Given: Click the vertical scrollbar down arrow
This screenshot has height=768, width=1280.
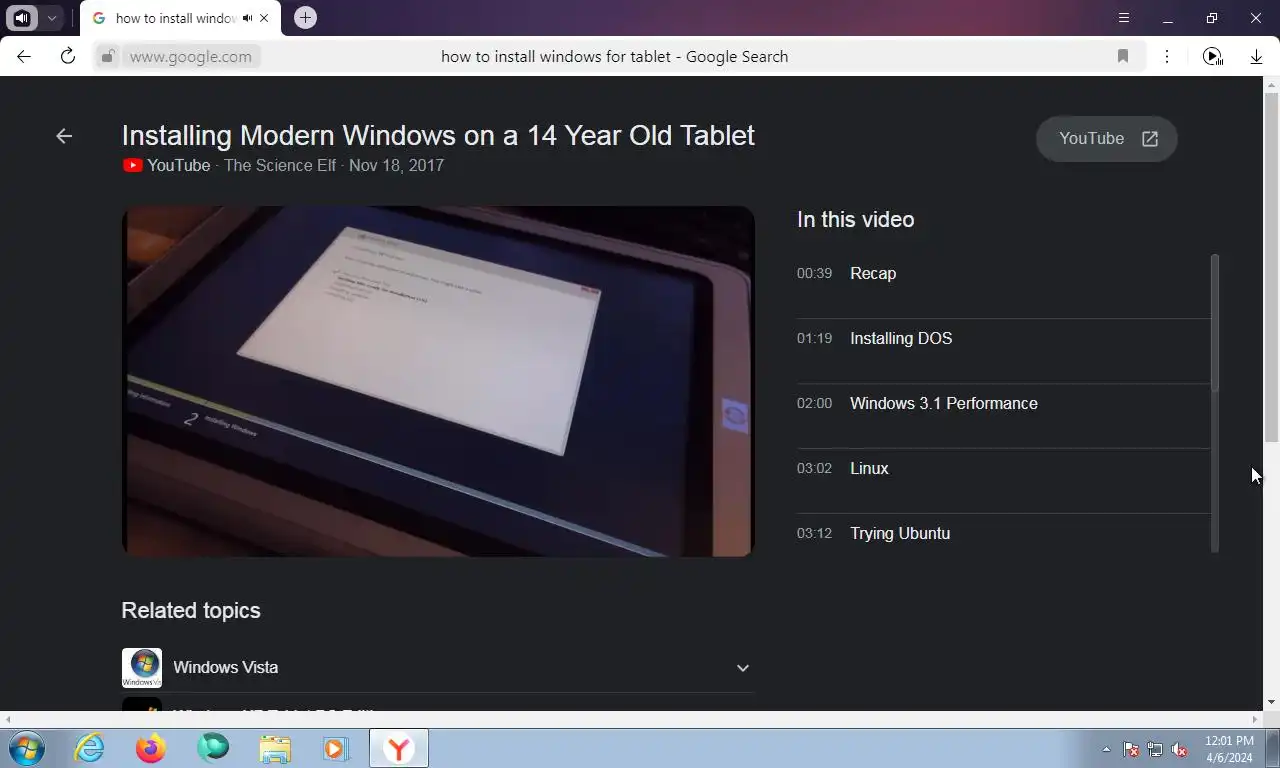Looking at the screenshot, I should click(x=1272, y=703).
